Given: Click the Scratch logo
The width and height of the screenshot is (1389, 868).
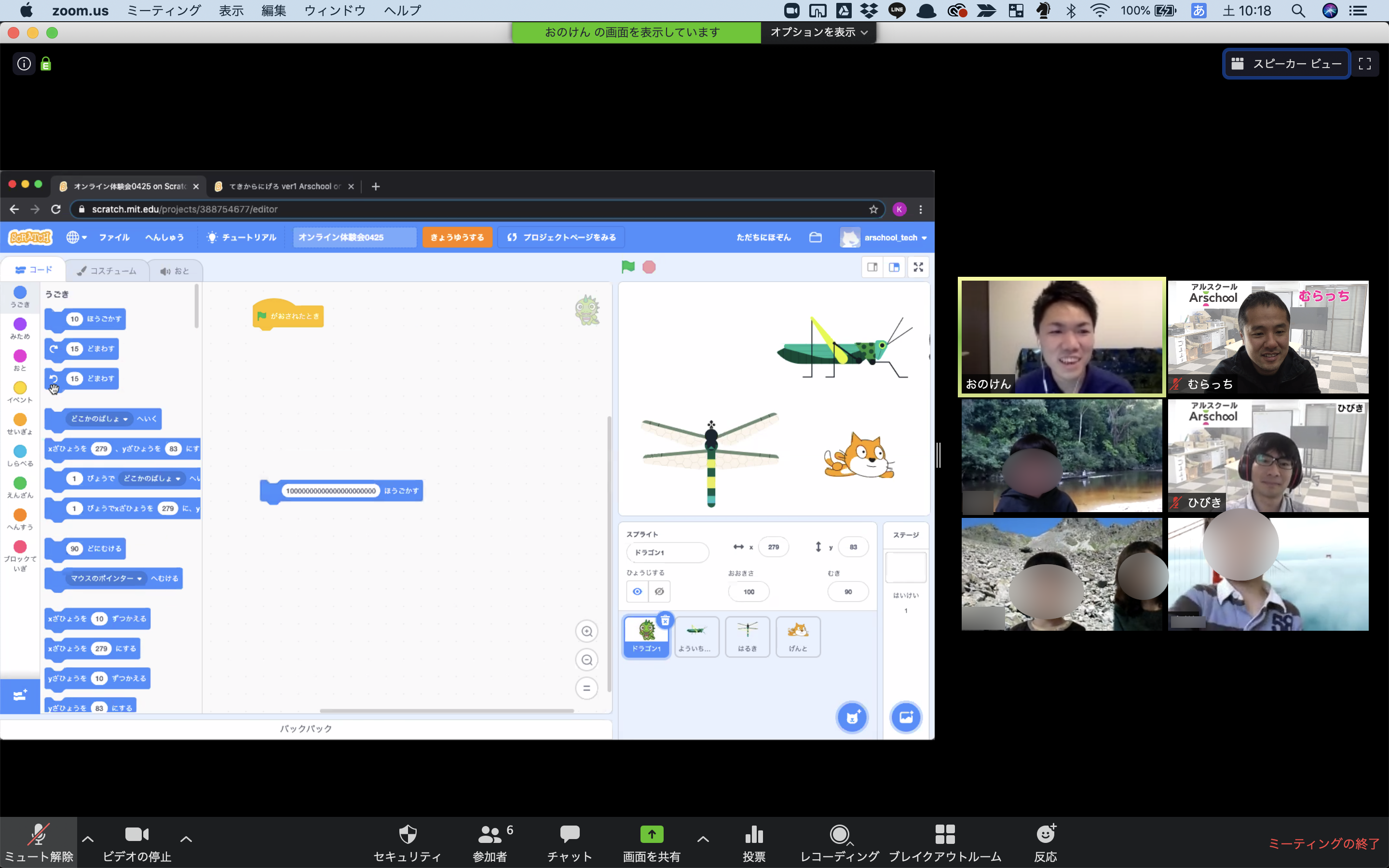Looking at the screenshot, I should pos(30,237).
